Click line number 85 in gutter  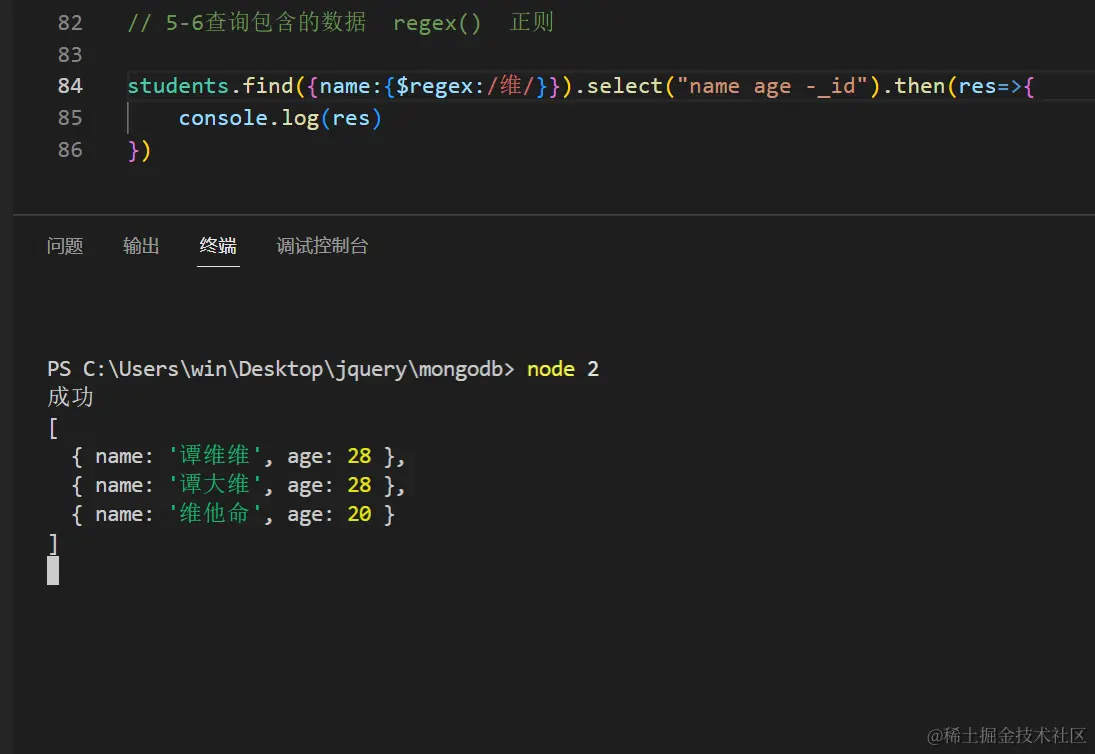point(70,118)
